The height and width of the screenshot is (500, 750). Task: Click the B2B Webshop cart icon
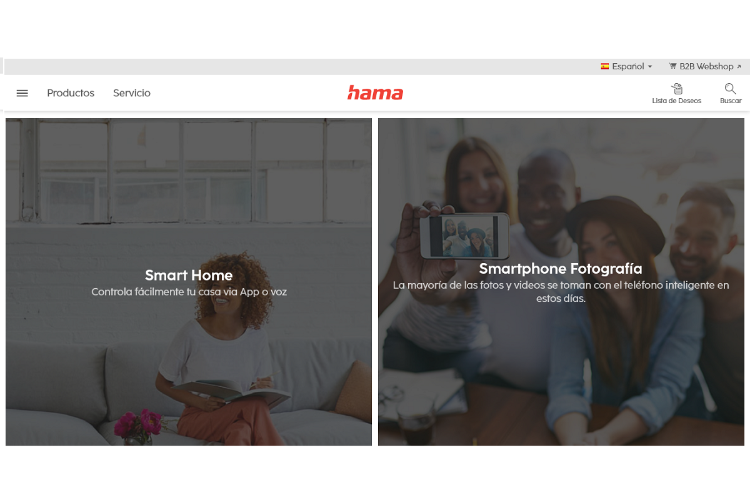(x=673, y=67)
